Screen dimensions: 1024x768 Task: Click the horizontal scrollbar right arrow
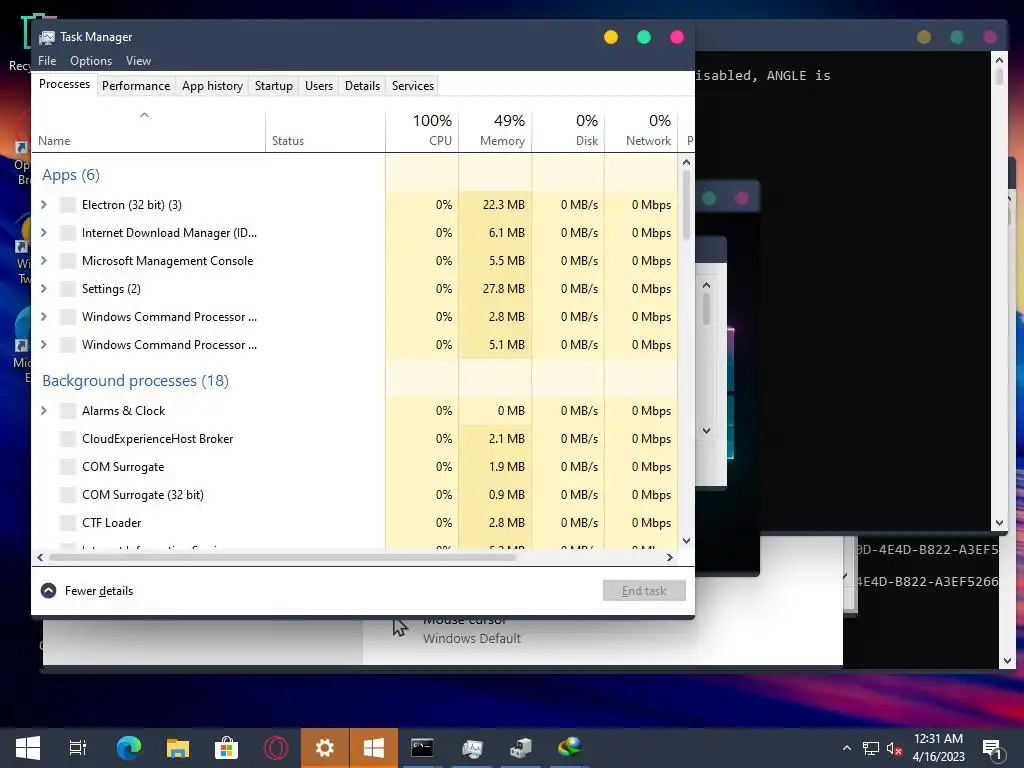tap(669, 558)
